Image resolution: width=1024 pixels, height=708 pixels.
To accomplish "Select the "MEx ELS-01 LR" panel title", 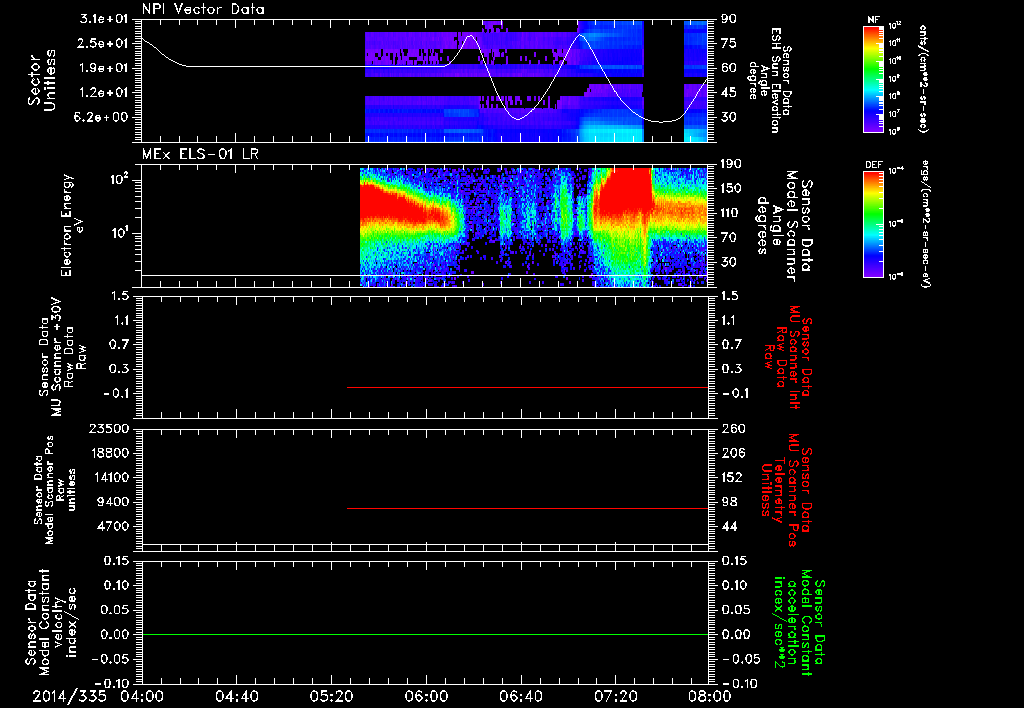I will point(200,154).
